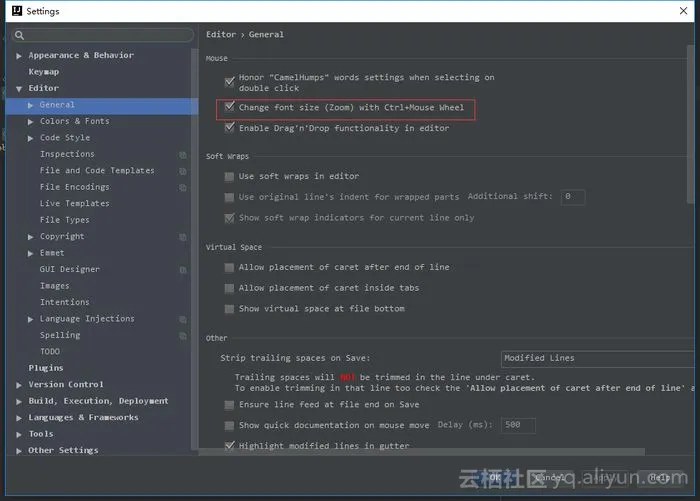The image size is (700, 501).
Task: Check Show quick documentation on mouse move
Action: (229, 426)
